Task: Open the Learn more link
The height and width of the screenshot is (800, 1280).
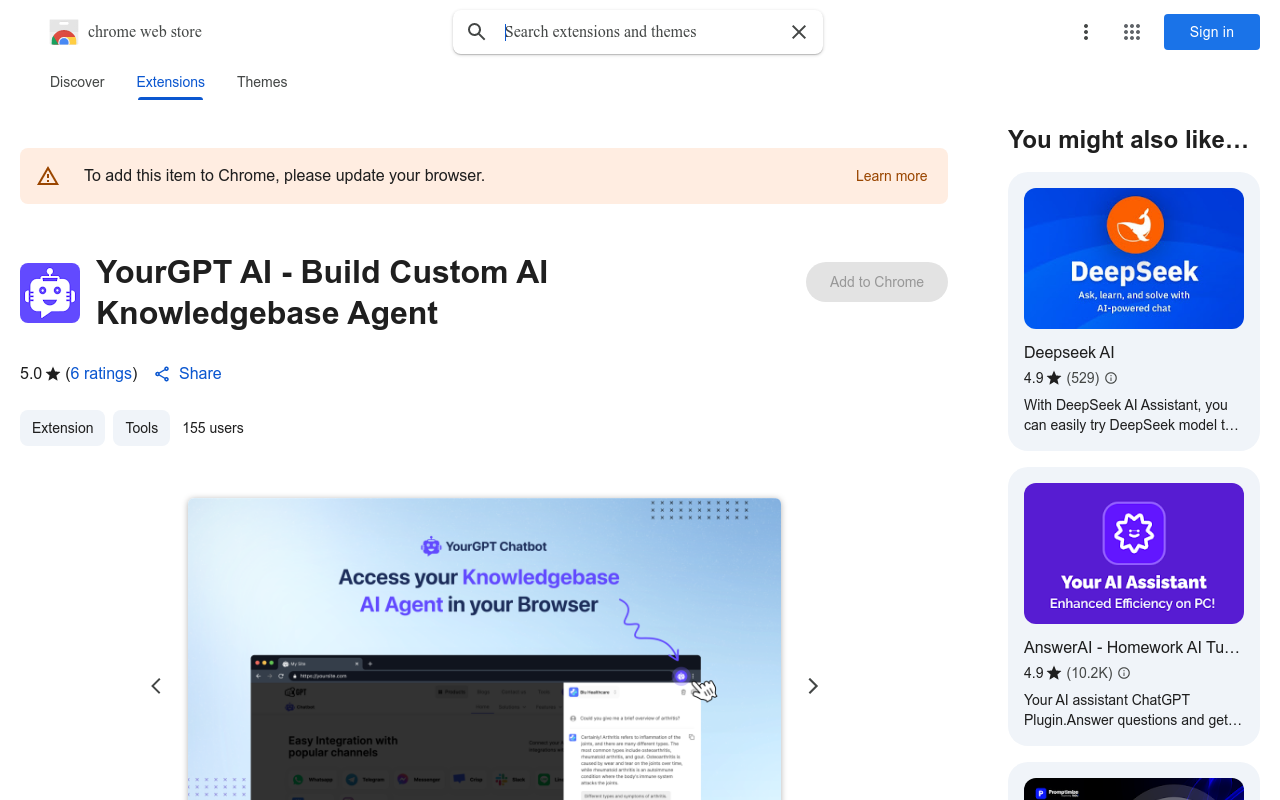Action: click(x=891, y=176)
